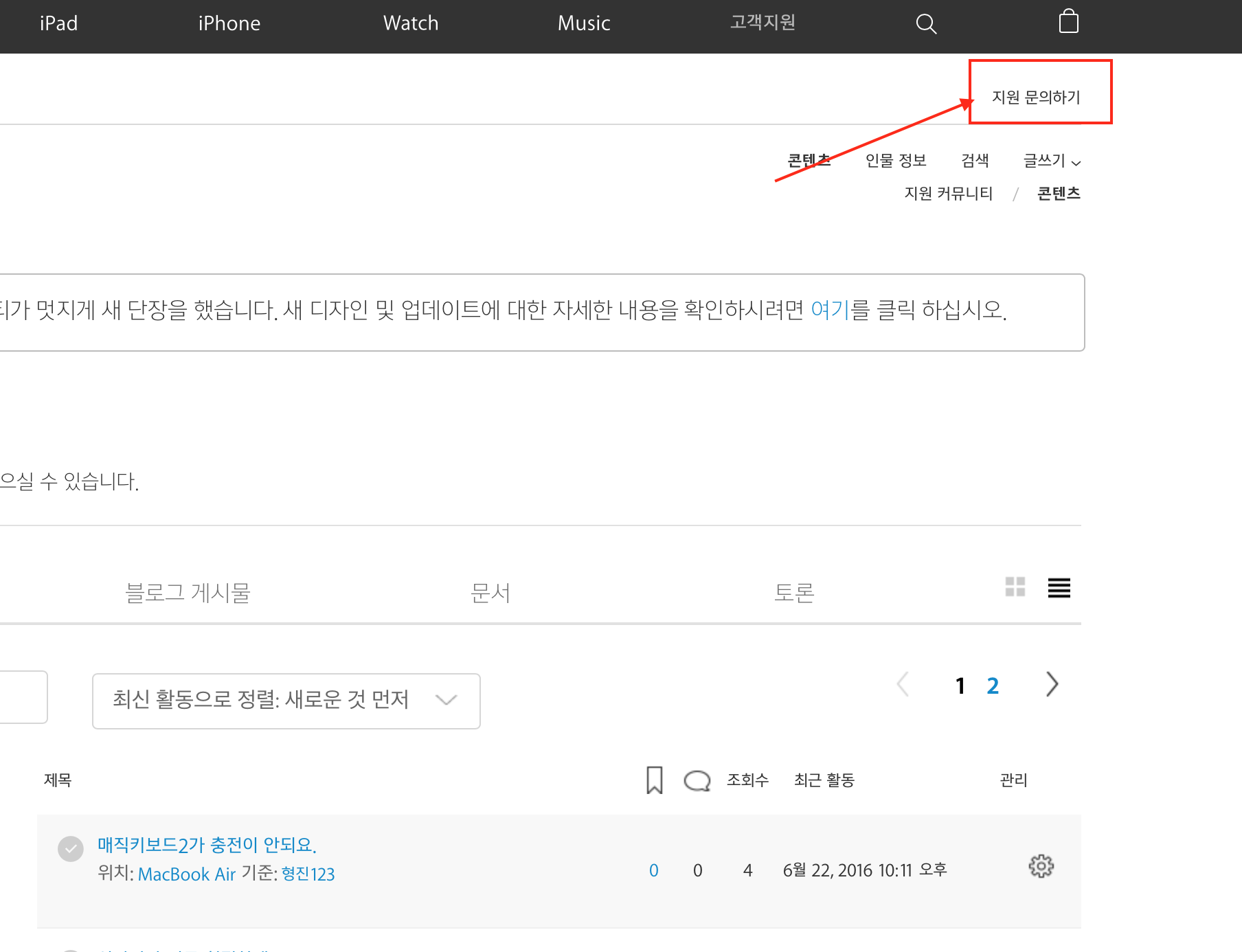This screenshot has width=1242, height=952.
Task: Select the 문서 tab
Action: click(490, 593)
